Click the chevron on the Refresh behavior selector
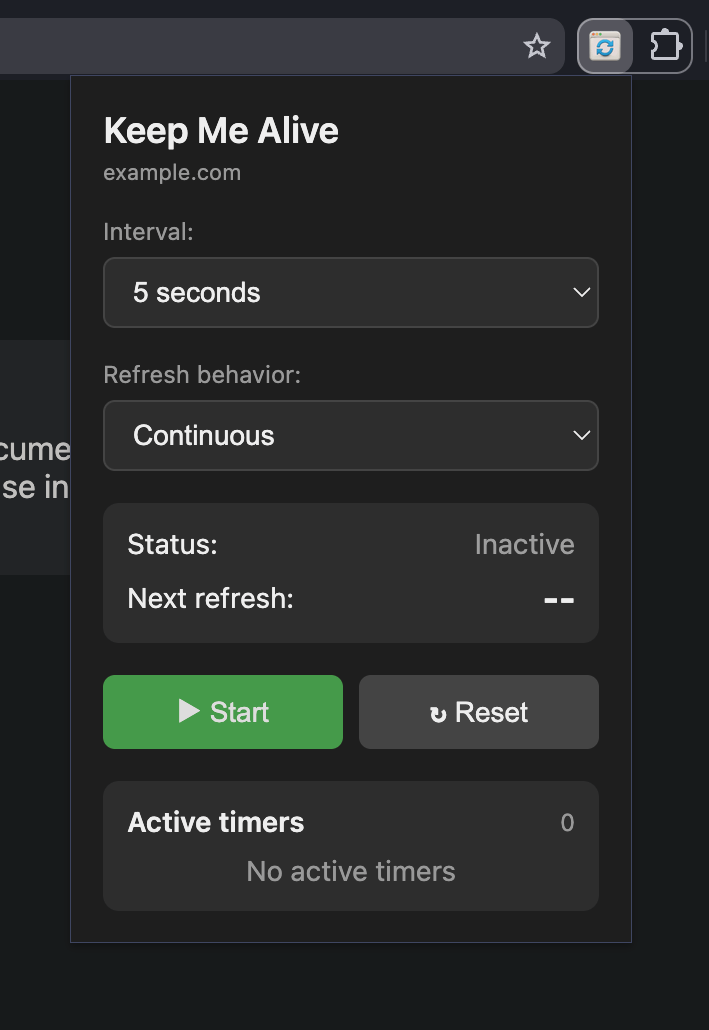The image size is (709, 1030). [581, 435]
